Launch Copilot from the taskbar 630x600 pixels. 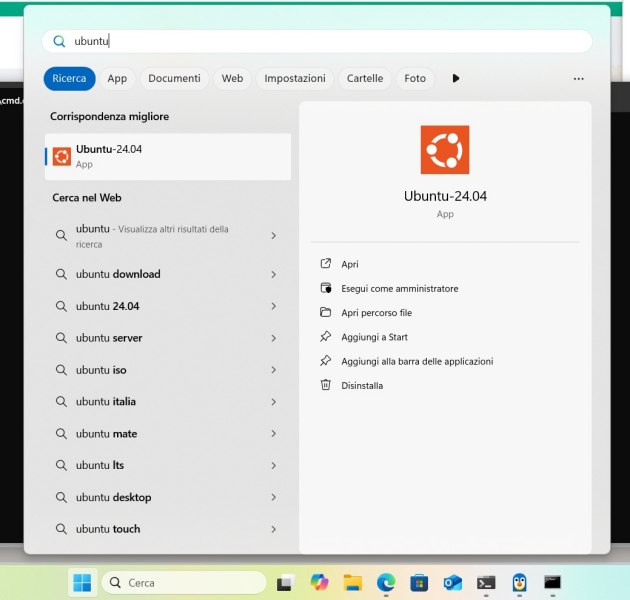(319, 582)
